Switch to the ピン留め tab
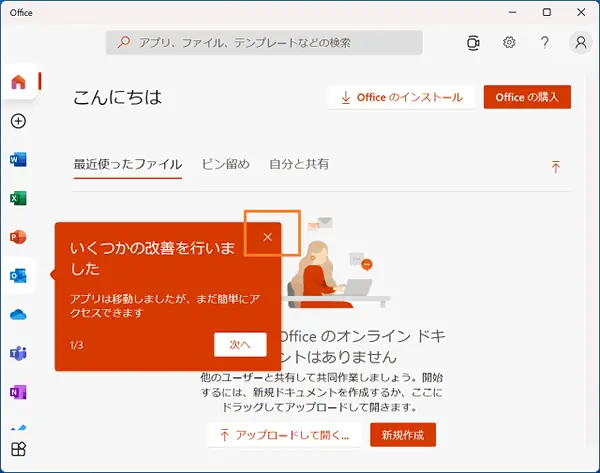The height and width of the screenshot is (473, 600). [x=226, y=165]
